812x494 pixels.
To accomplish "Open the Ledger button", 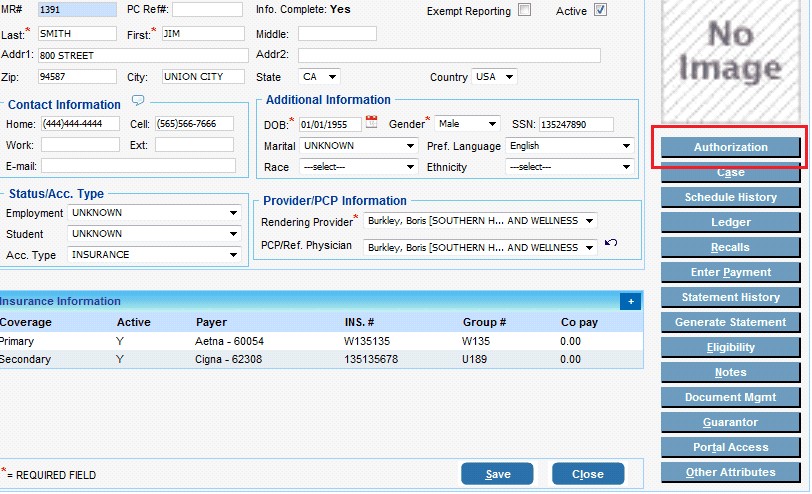I will [730, 222].
